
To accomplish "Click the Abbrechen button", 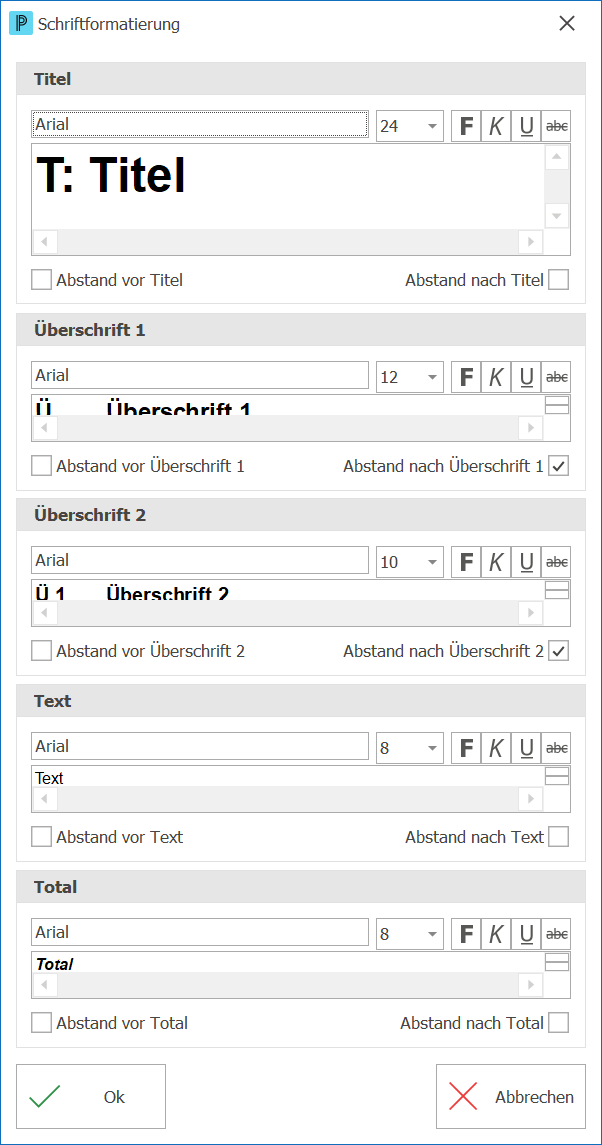I will 511,1097.
